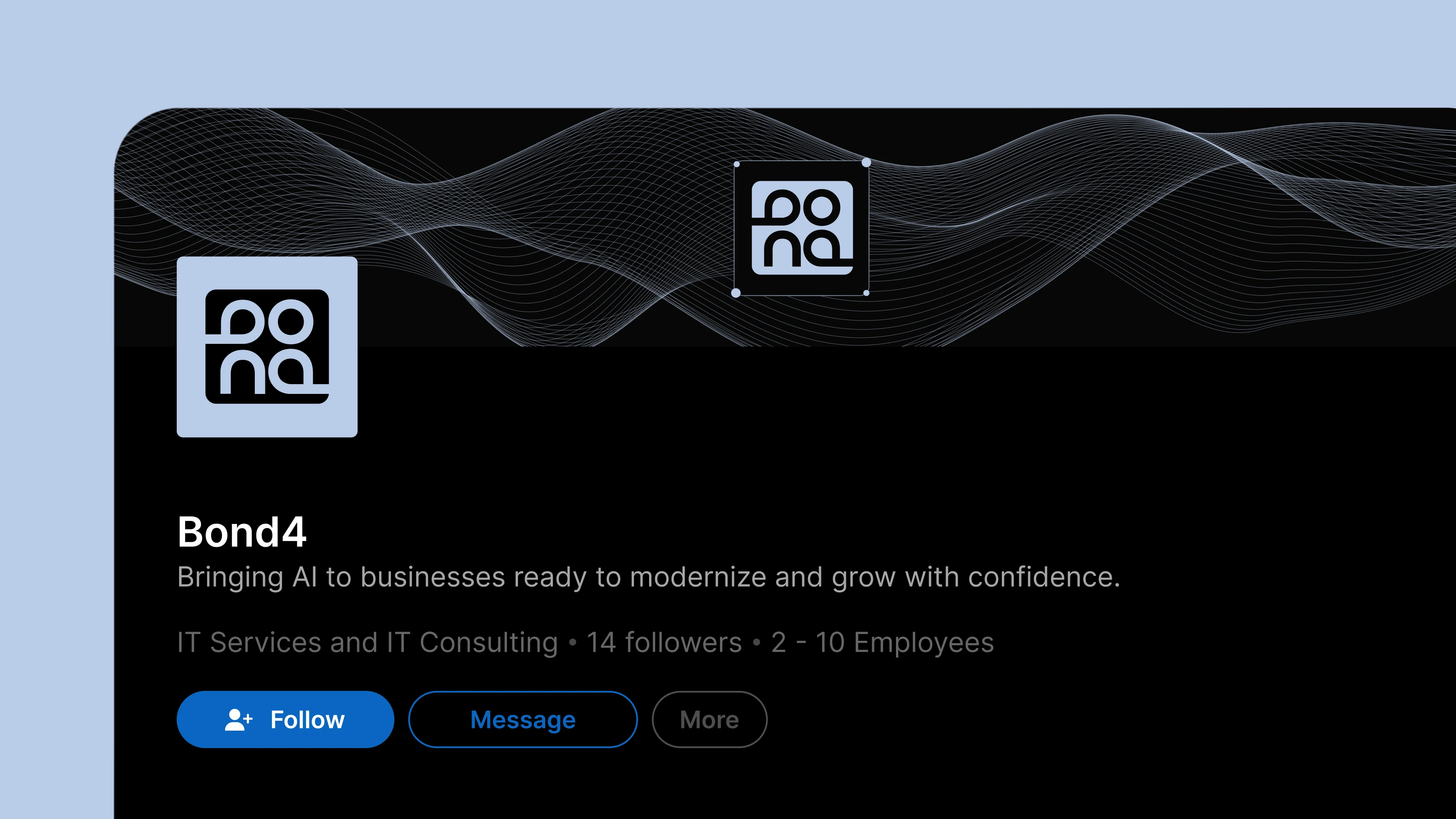Click the Bond4 company name heading
Image resolution: width=1456 pixels, height=819 pixels.
tap(242, 532)
